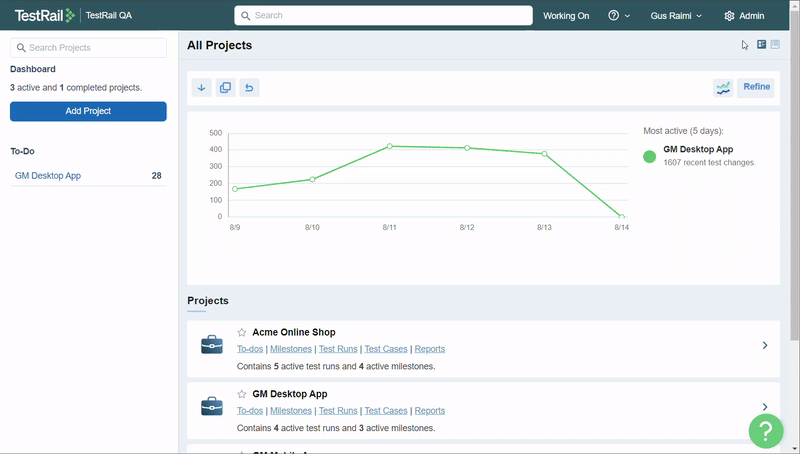Click the Refine button
The height and width of the screenshot is (454, 800).
pyautogui.click(x=756, y=87)
